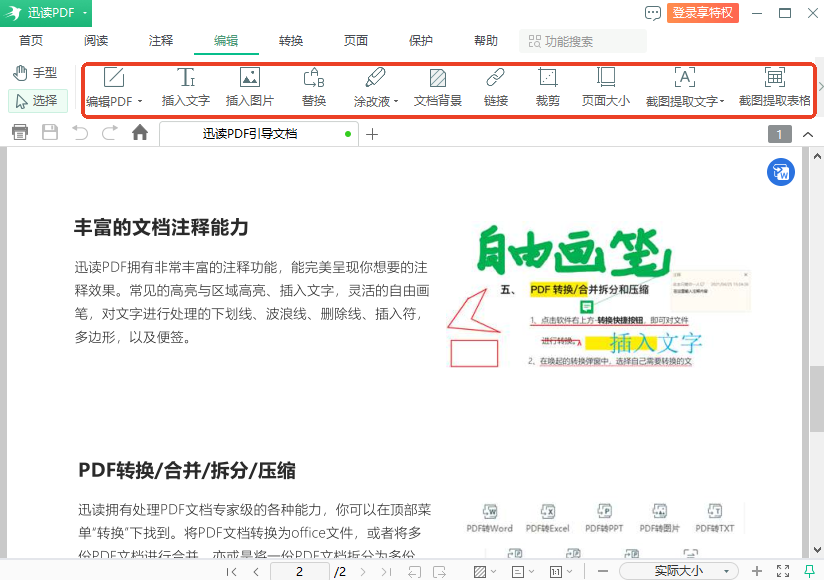Click the 功能搜索 search field
The height and width of the screenshot is (580, 824).
(x=583, y=41)
